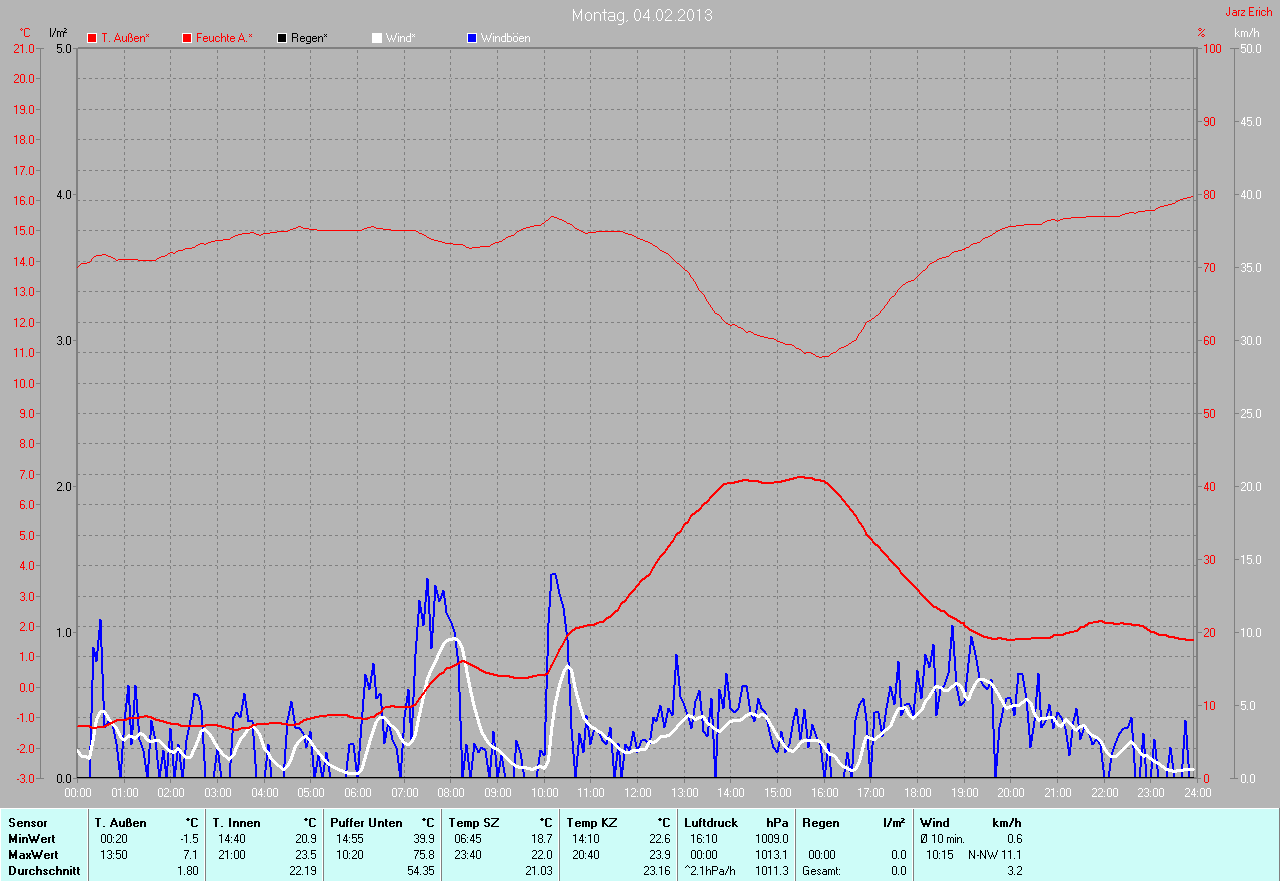
Task: Click the outside minimum value '-1.5'
Action: 188,839
